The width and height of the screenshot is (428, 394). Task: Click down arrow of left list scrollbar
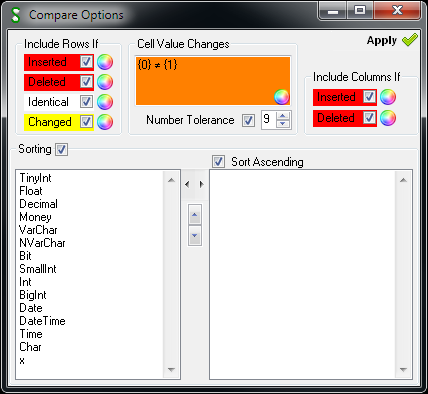pos(171,369)
